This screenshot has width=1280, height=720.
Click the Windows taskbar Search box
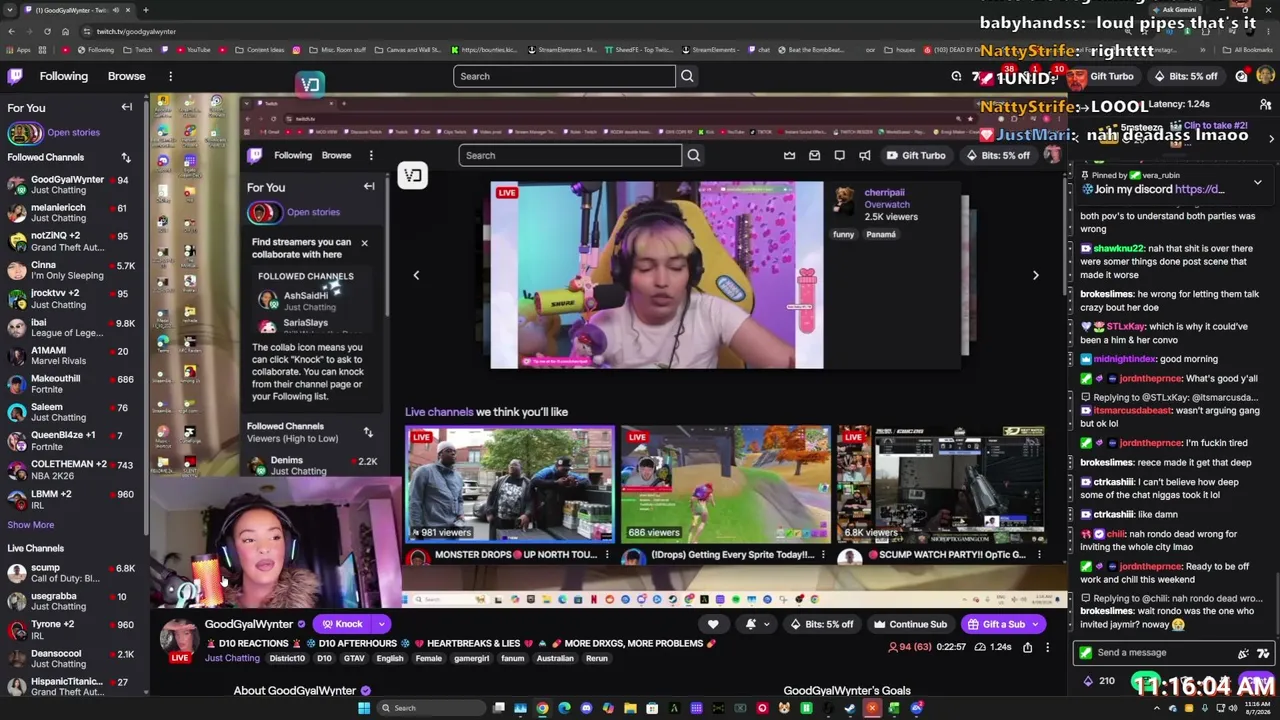tap(432, 708)
